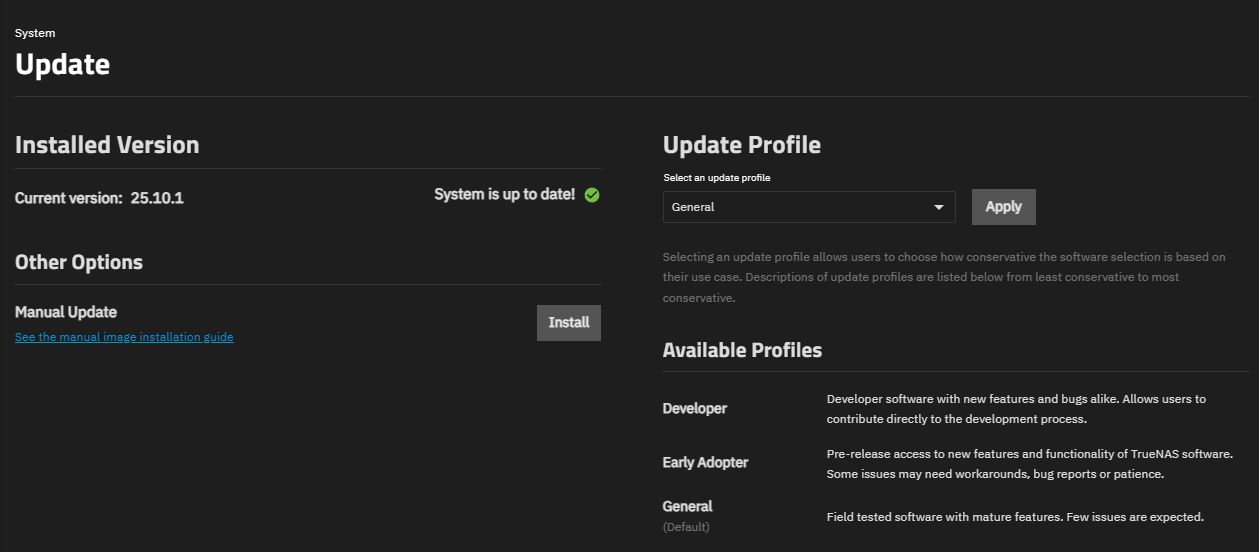Open the manual image installation guide link
The height and width of the screenshot is (552, 1259).
124,338
